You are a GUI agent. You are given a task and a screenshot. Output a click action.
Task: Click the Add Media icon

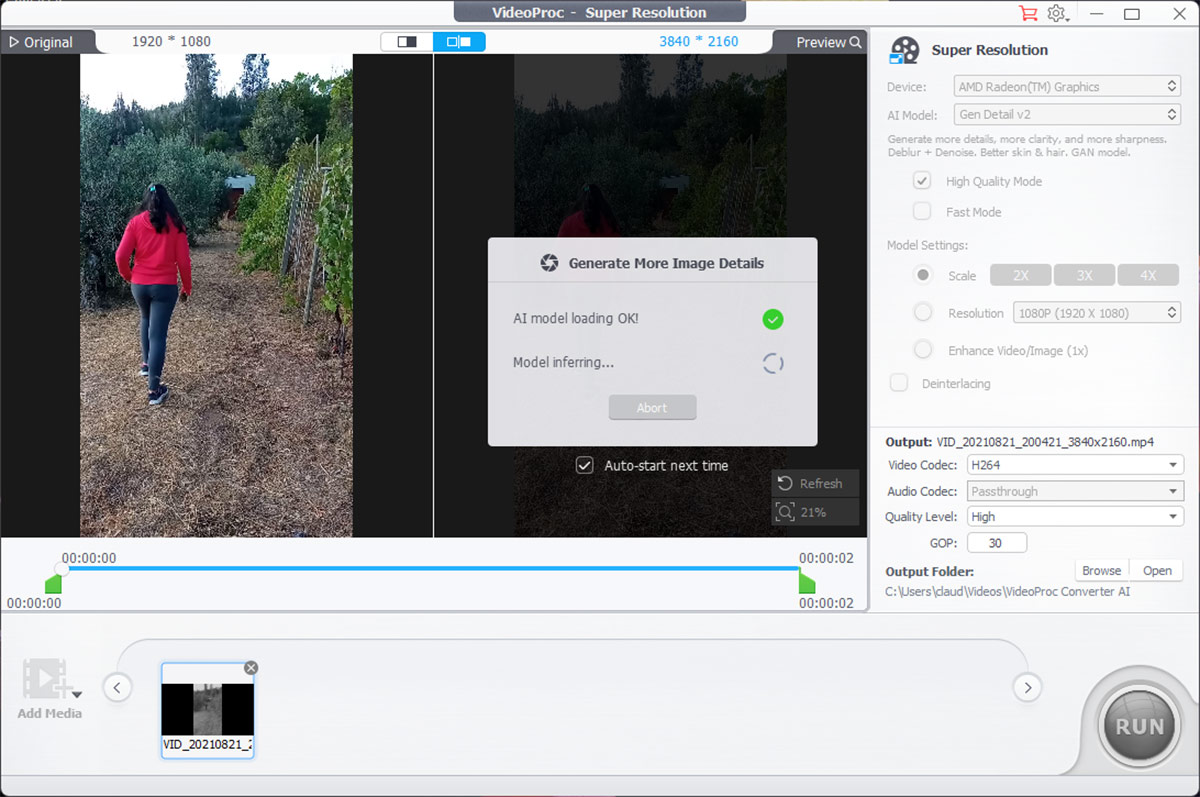pyautogui.click(x=44, y=679)
